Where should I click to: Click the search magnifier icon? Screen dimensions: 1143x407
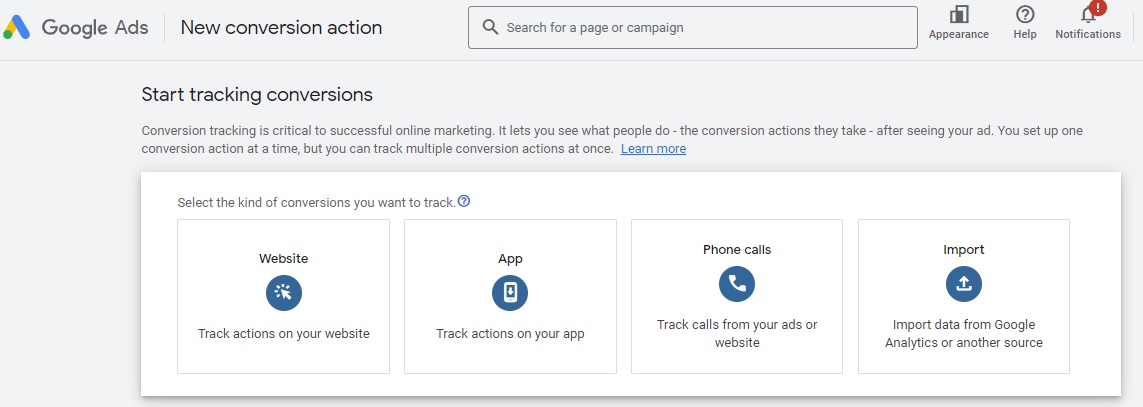(490, 27)
